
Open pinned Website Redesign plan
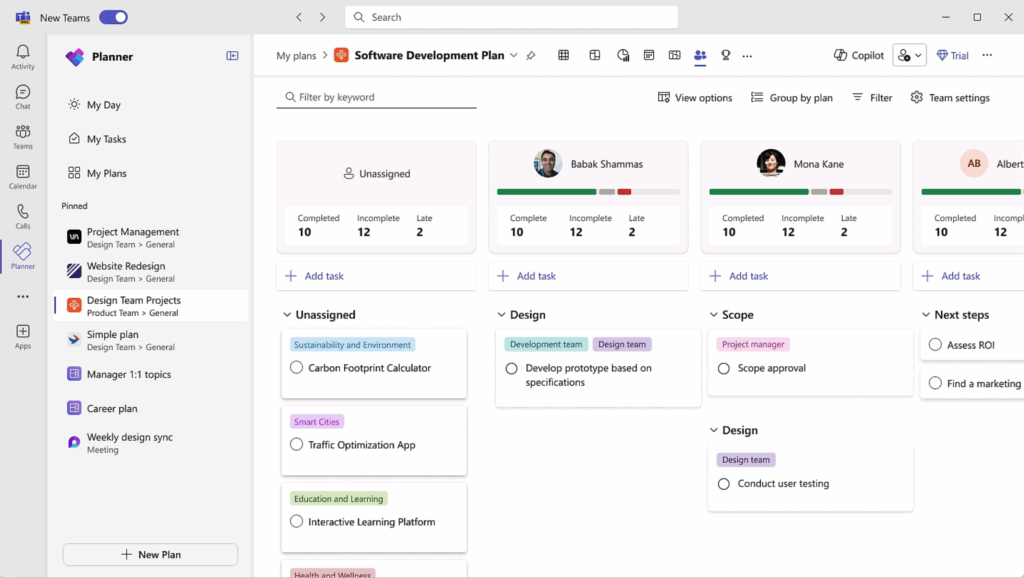point(150,272)
